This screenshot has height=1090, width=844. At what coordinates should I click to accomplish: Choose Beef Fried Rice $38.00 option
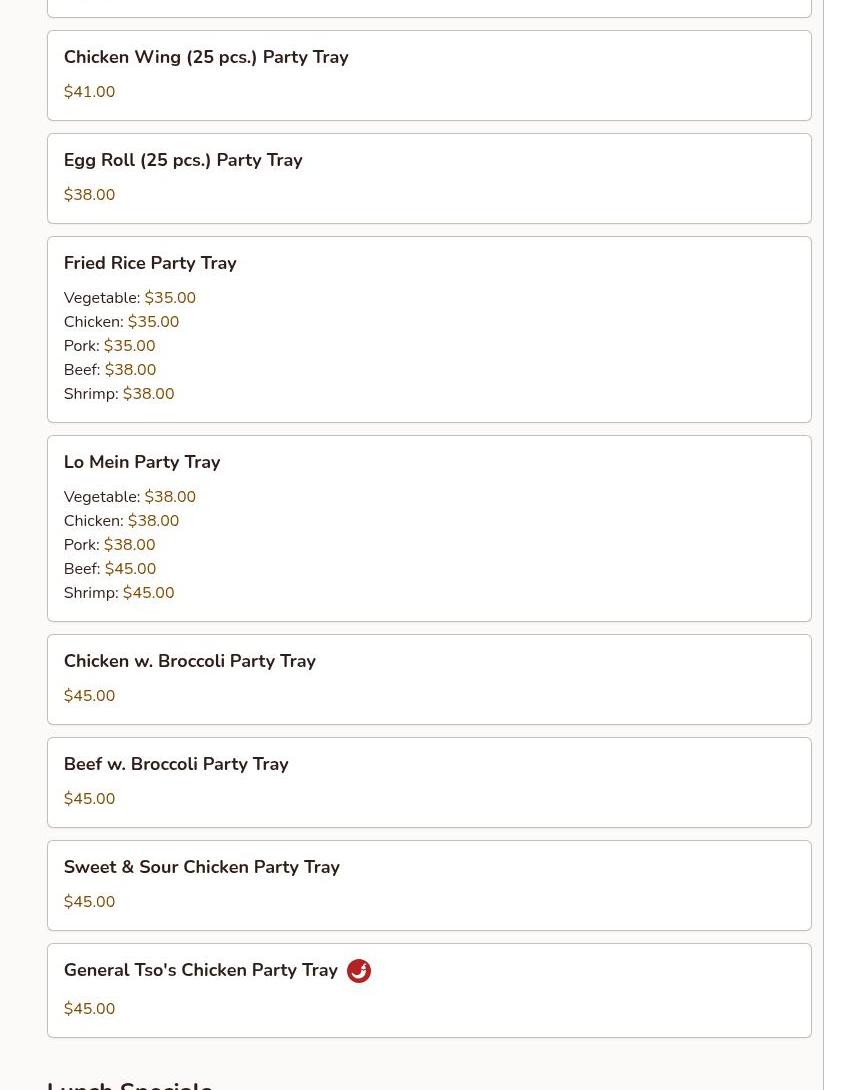coord(110,370)
